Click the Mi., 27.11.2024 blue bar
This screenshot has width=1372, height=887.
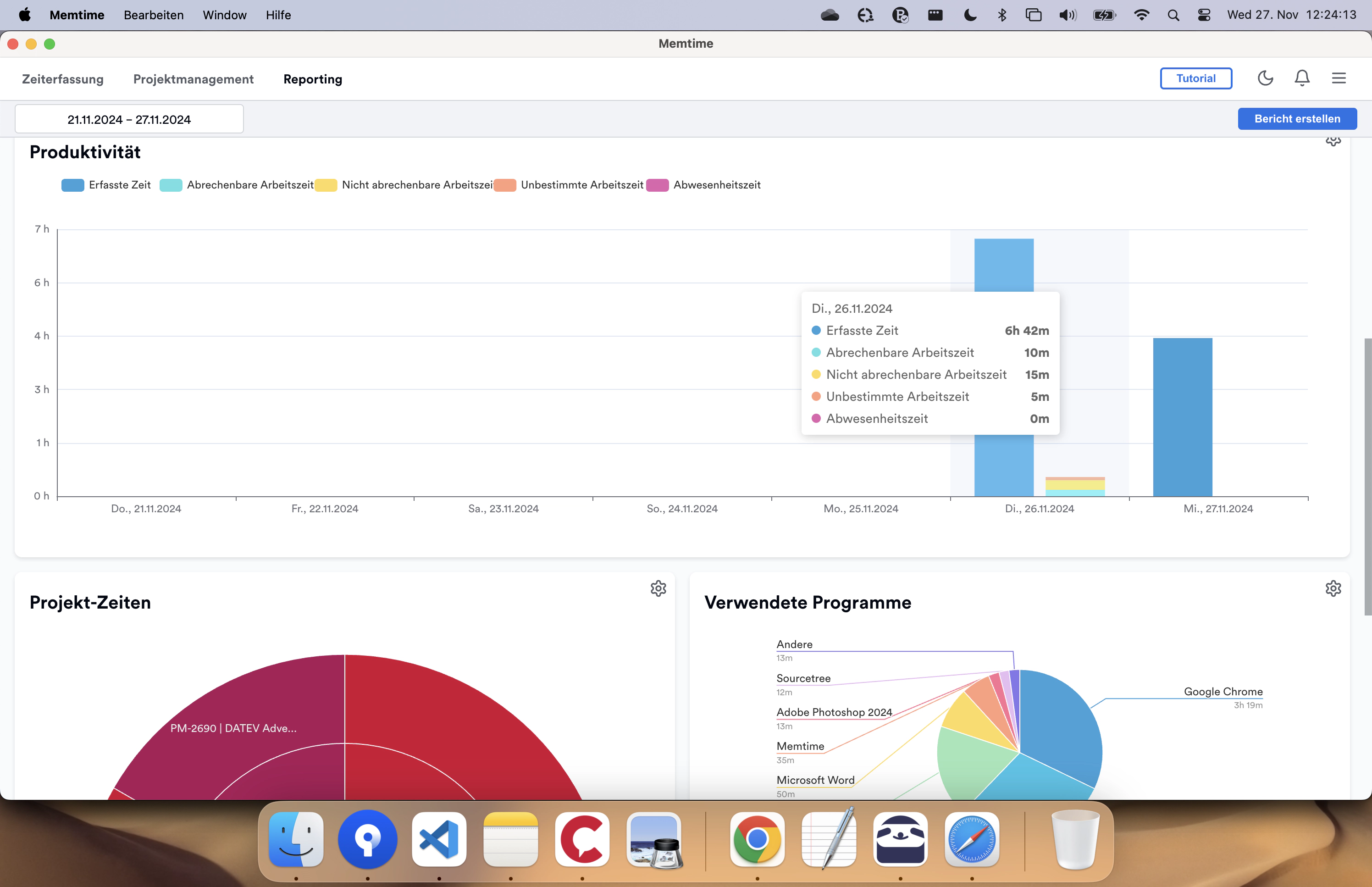click(x=1183, y=417)
